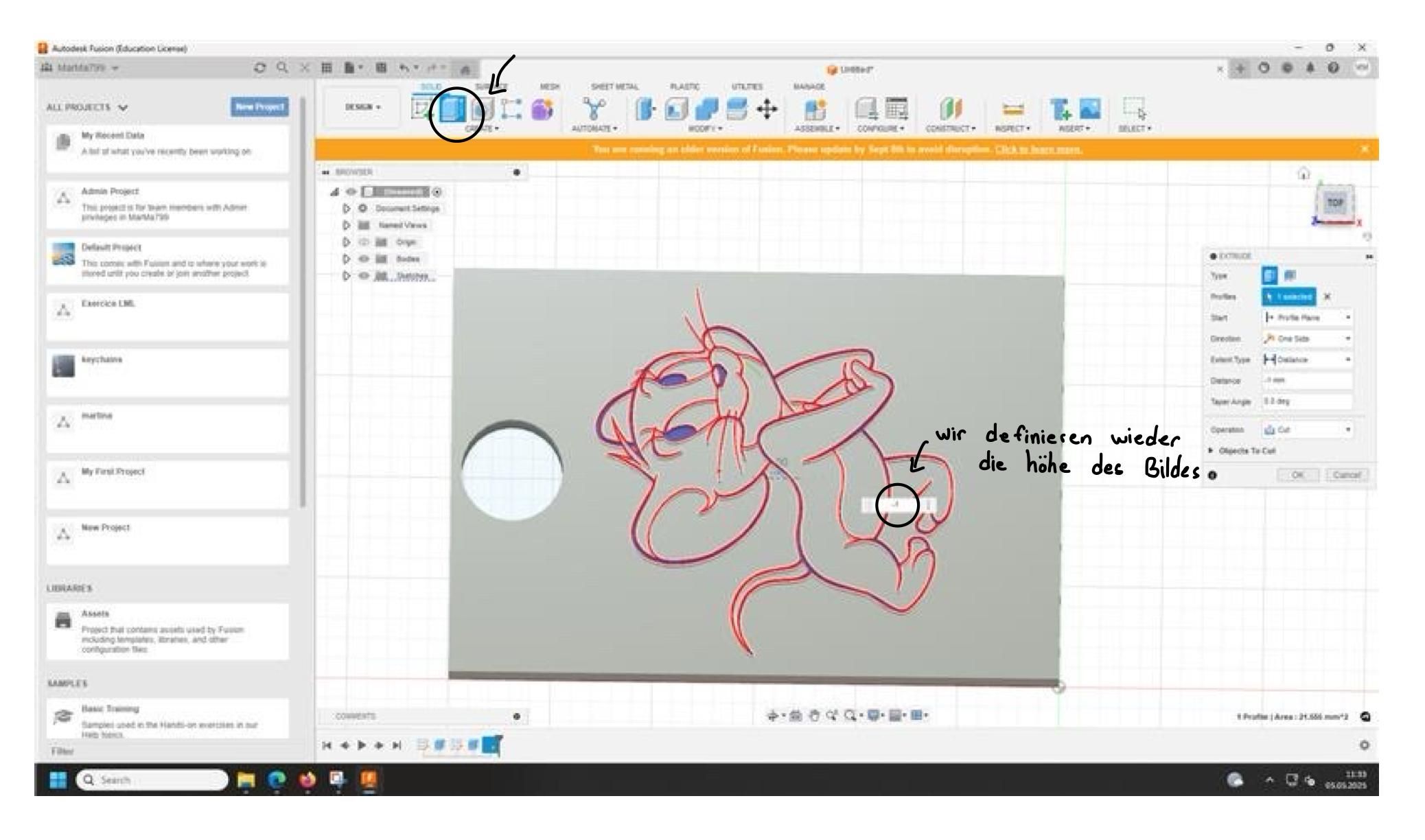Click the New Project button
Image resolution: width=1425 pixels, height=840 pixels.
(260, 107)
